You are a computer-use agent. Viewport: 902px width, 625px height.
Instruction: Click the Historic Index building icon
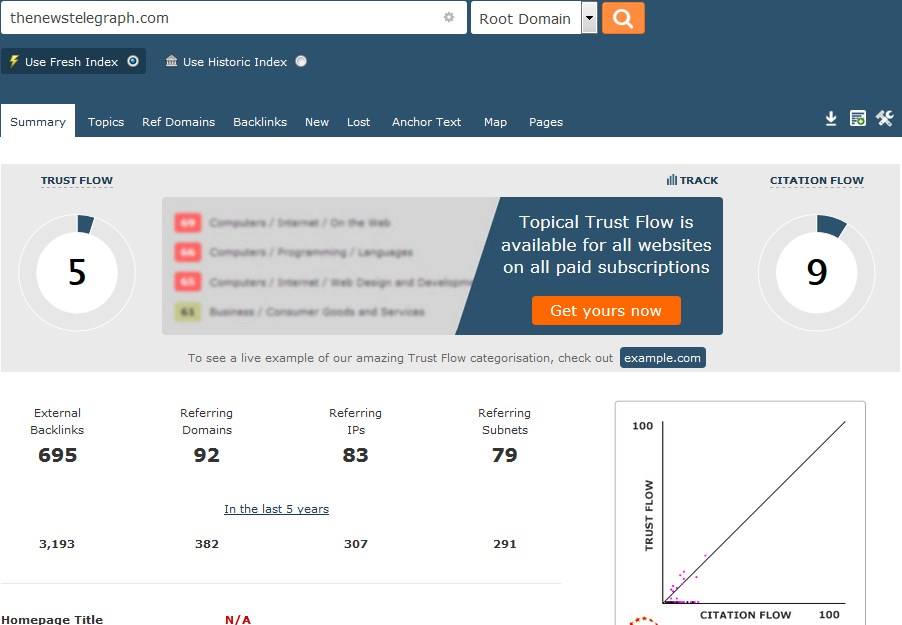pos(171,61)
